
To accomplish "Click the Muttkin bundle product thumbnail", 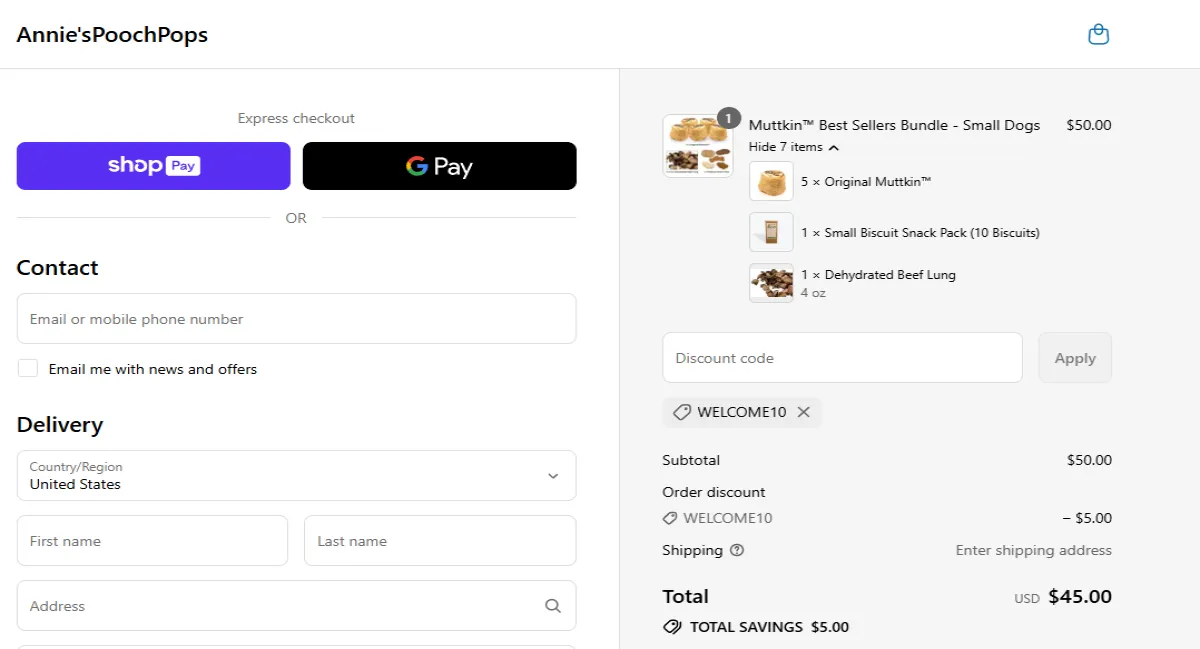I will 697,146.
